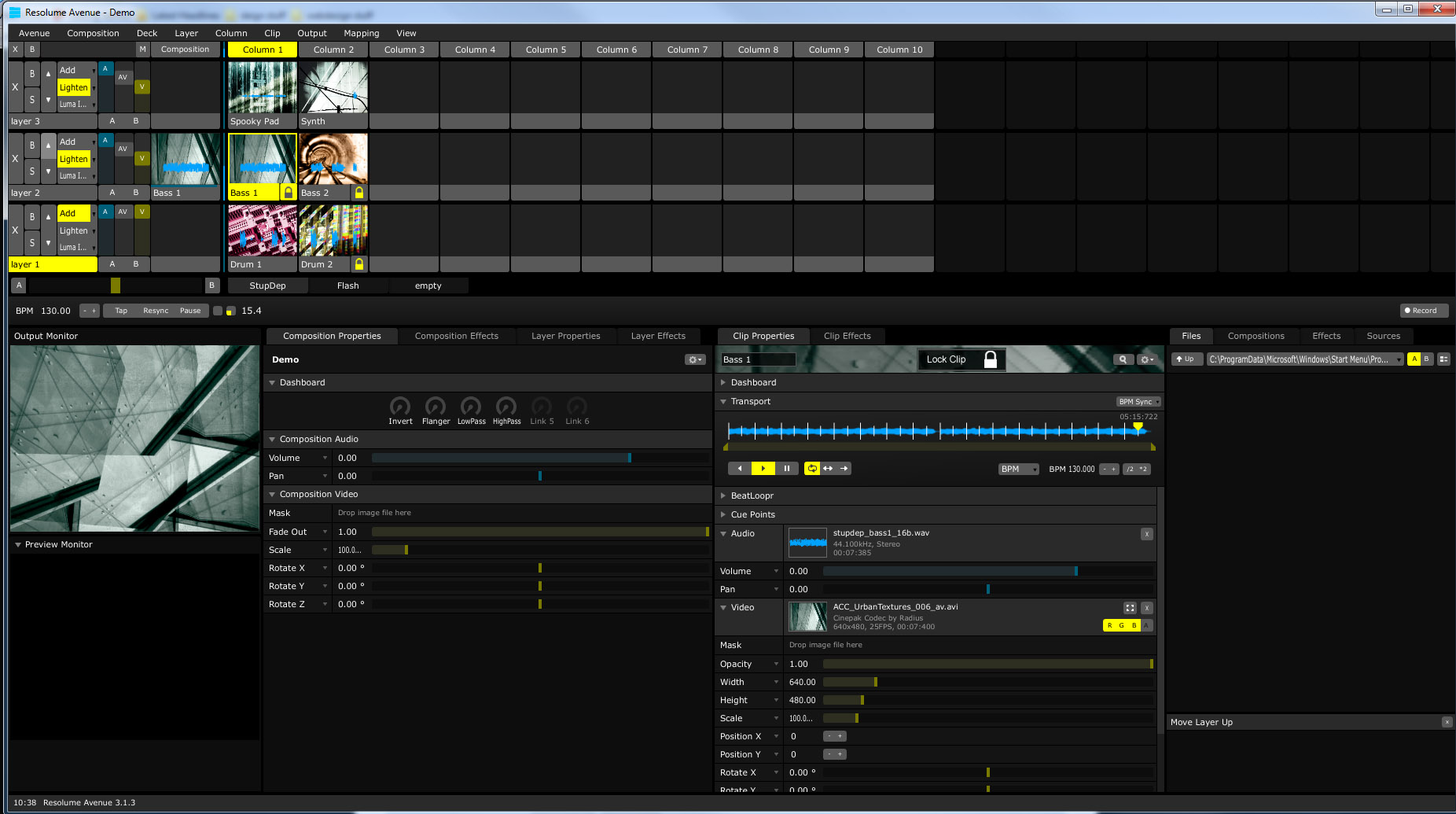The height and width of the screenshot is (814, 1456).
Task: Collapse the Transport section
Action: pos(723,401)
